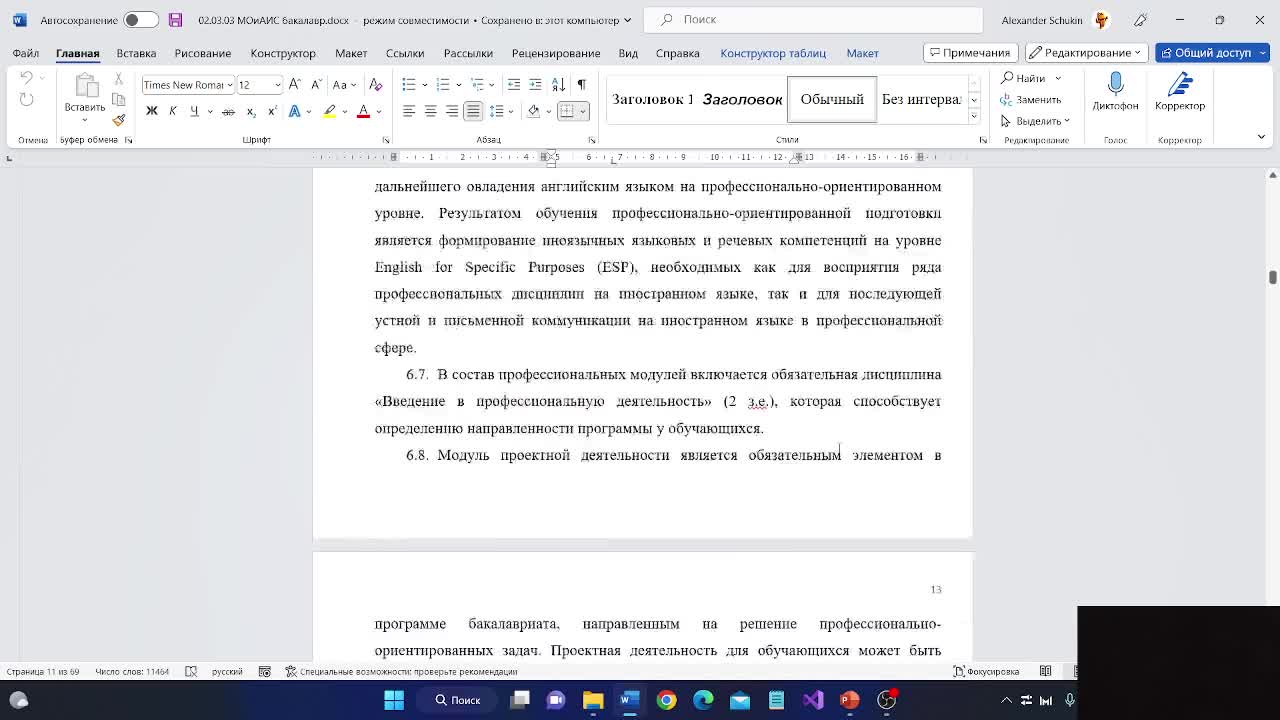
Task: Apply yellow text highlight color
Action: tap(329, 111)
